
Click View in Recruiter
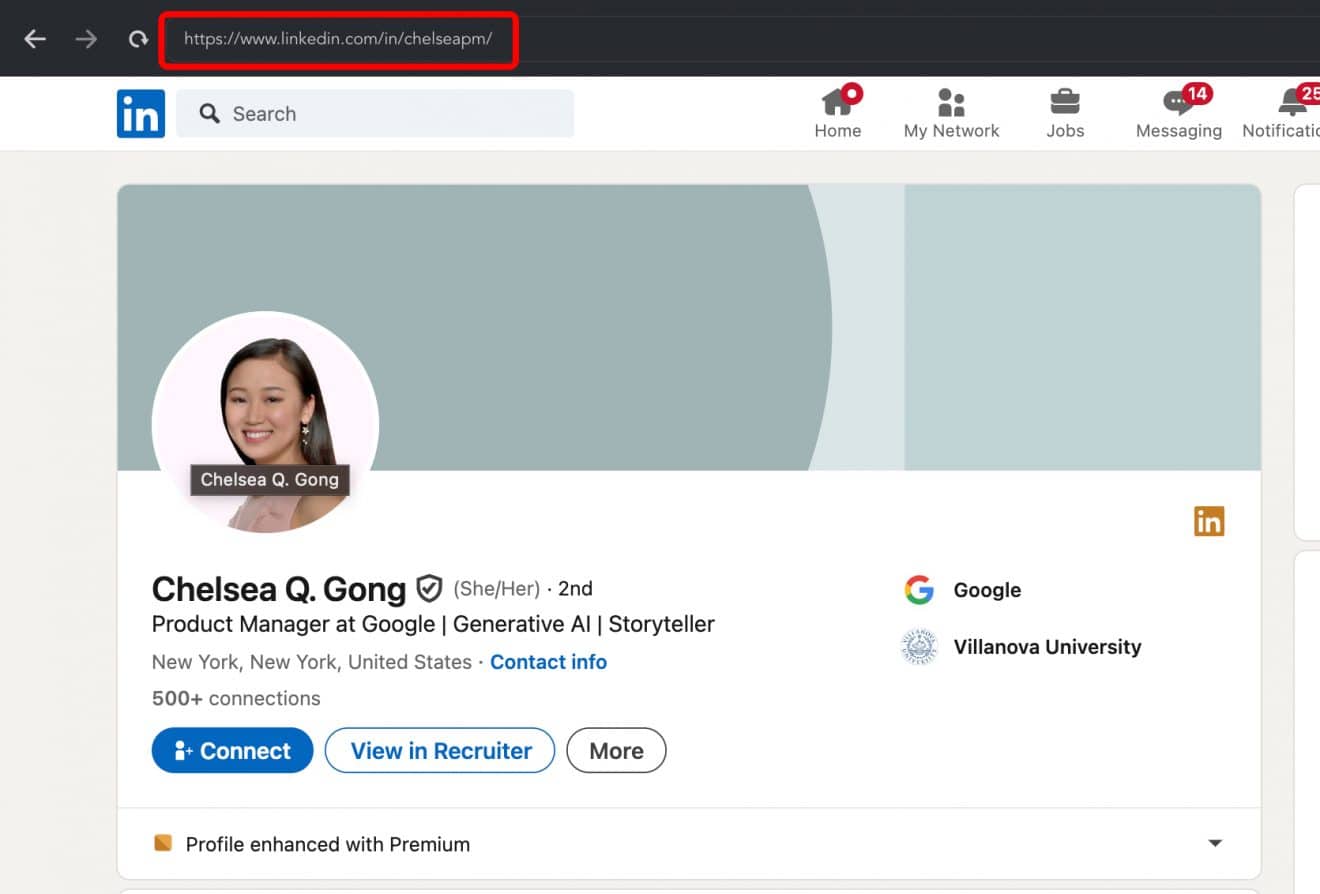[x=439, y=750]
